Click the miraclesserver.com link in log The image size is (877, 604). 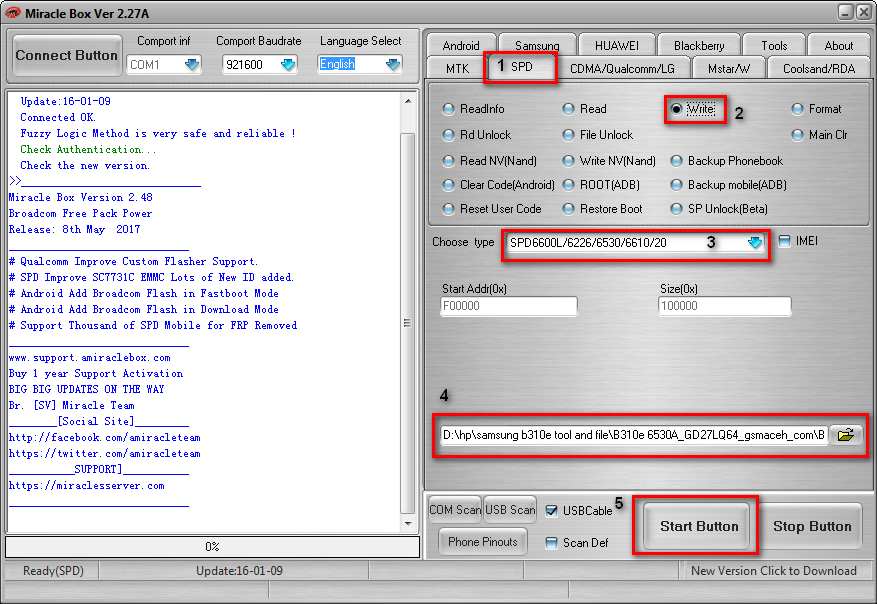87,485
